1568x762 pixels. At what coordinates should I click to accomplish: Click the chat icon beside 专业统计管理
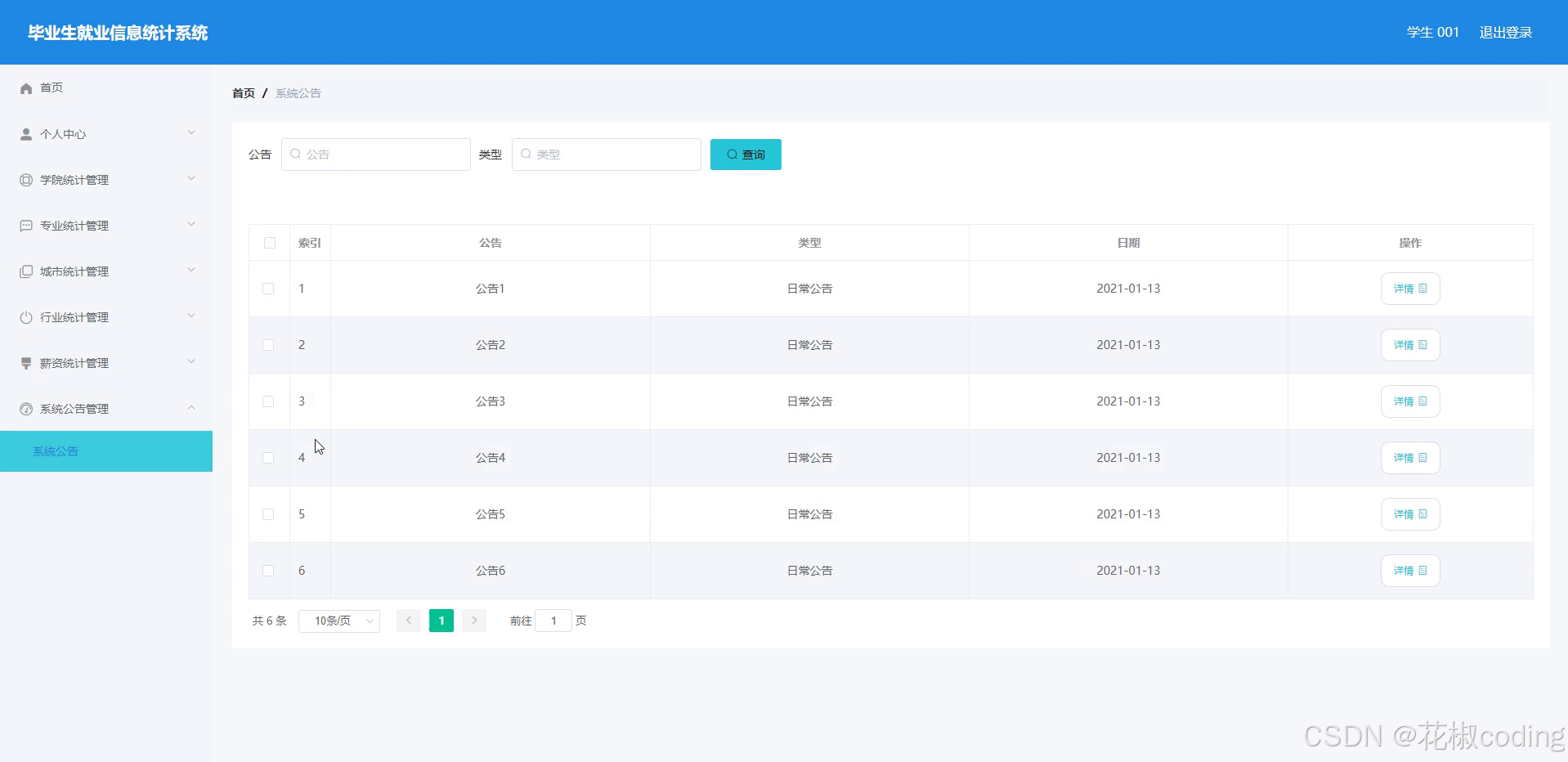click(26, 226)
